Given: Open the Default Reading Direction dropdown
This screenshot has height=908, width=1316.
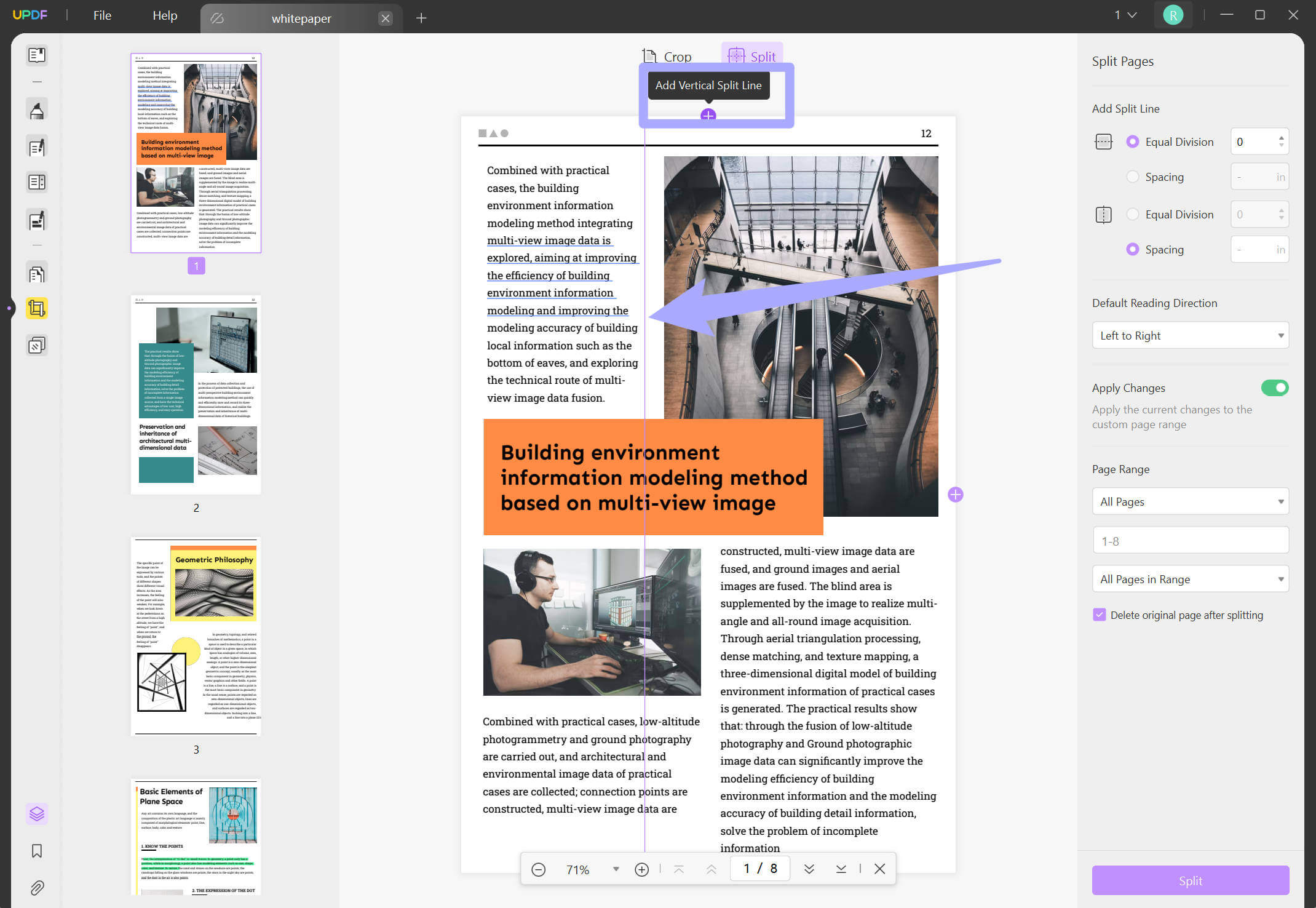Looking at the screenshot, I should [x=1189, y=335].
